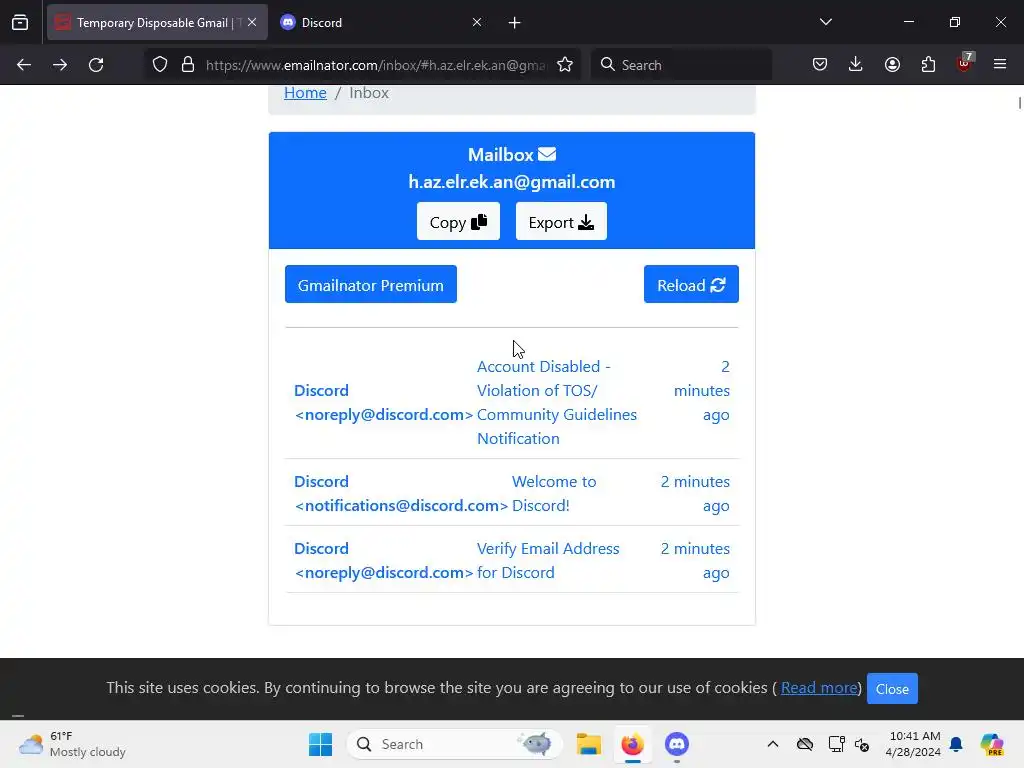Open the Firefox account icon

[892, 65]
